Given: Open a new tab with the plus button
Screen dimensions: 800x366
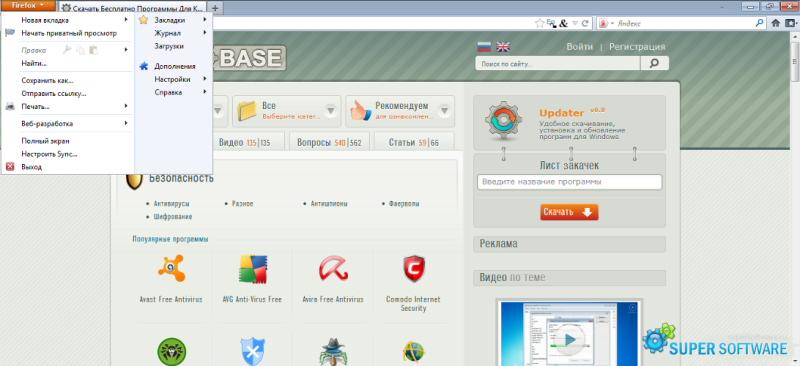Looking at the screenshot, I should pyautogui.click(x=215, y=8).
